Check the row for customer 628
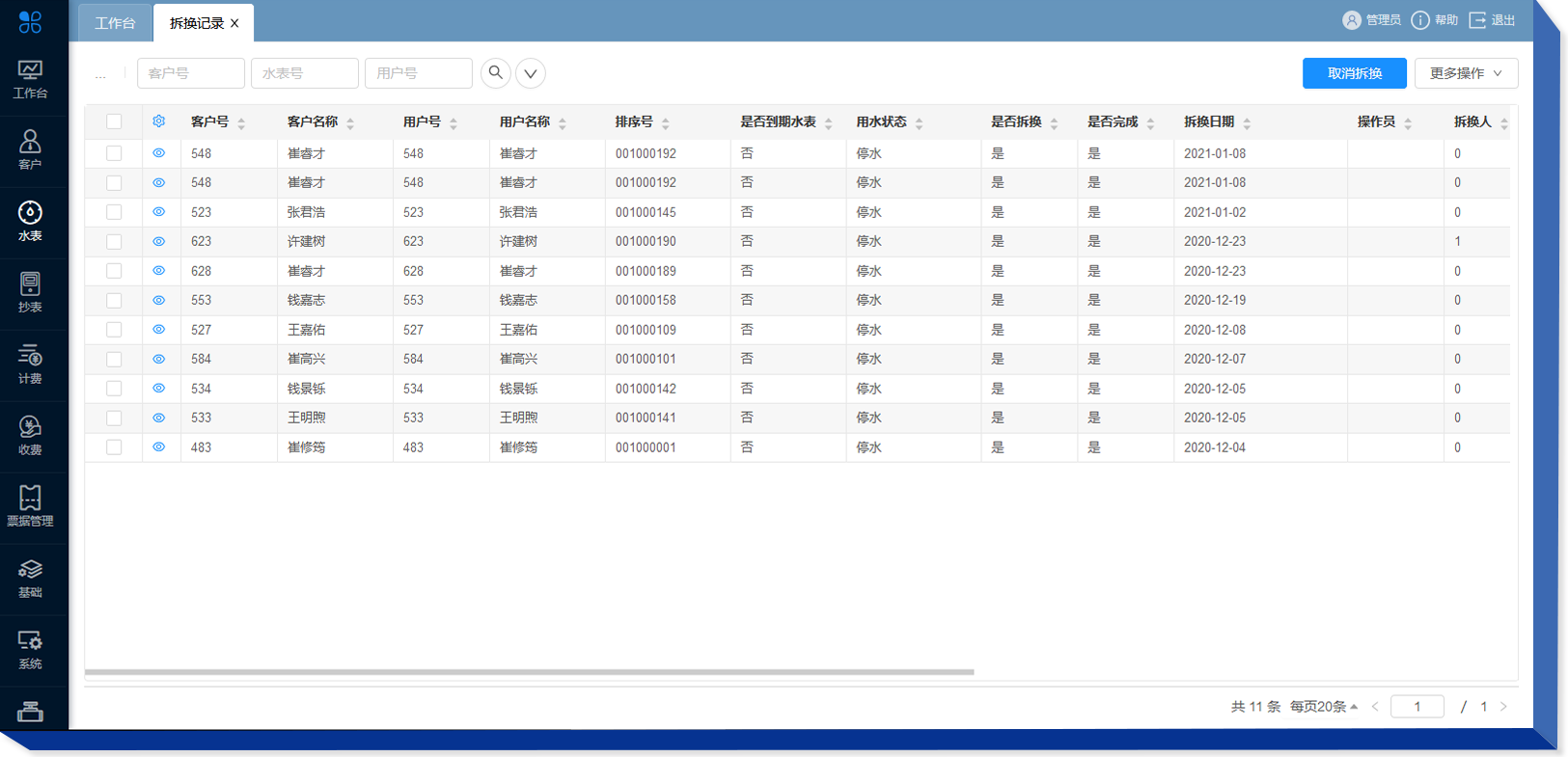This screenshot has height=757, width=1568. (x=114, y=271)
